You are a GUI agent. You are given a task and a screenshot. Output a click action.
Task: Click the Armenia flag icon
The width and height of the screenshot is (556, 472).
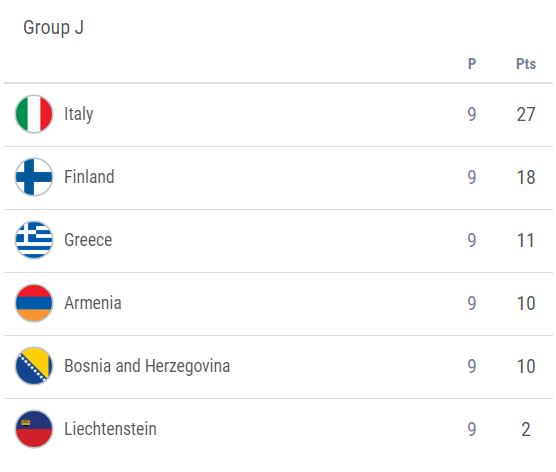click(34, 303)
